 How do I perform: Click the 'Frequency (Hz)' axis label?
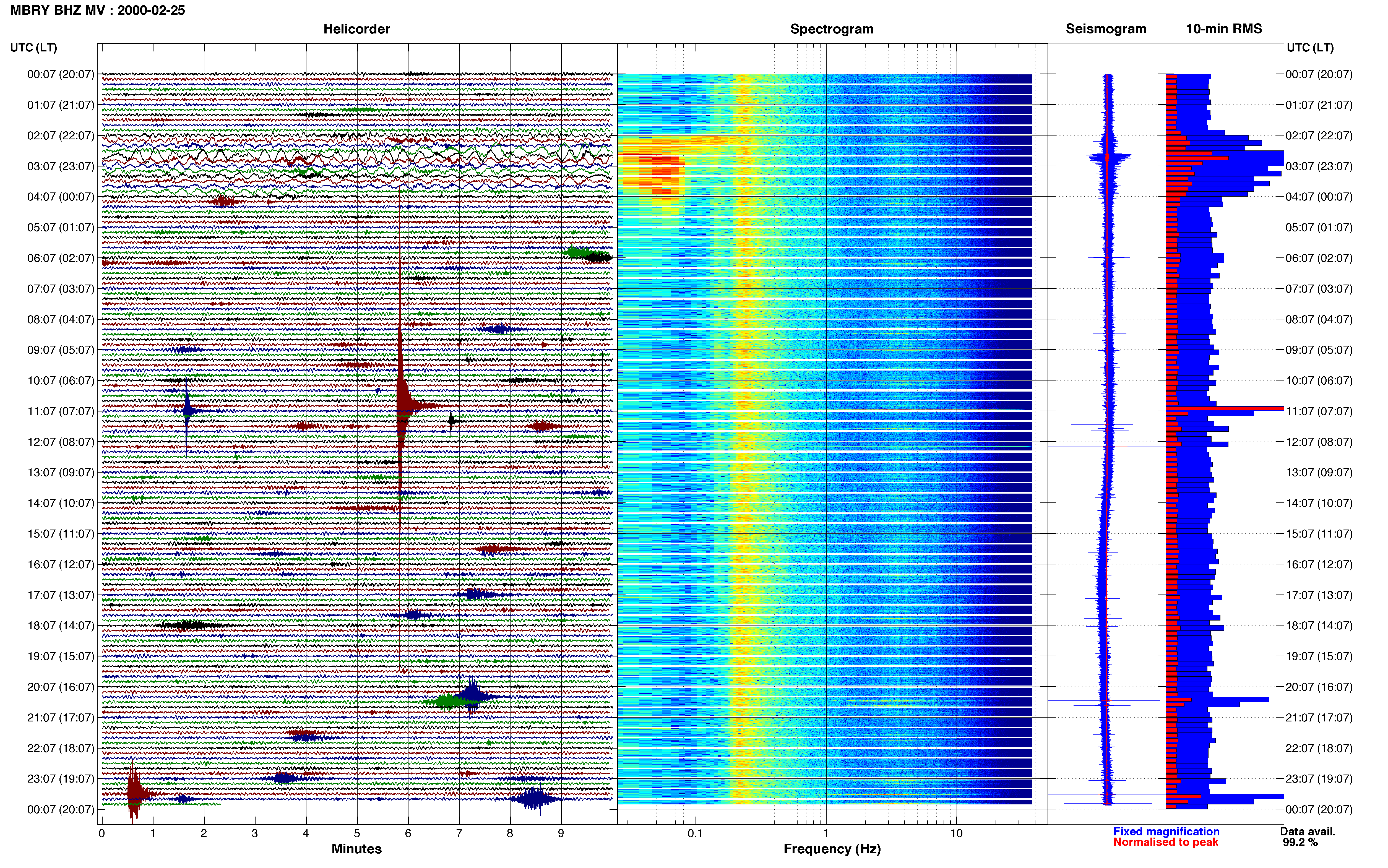click(x=832, y=849)
